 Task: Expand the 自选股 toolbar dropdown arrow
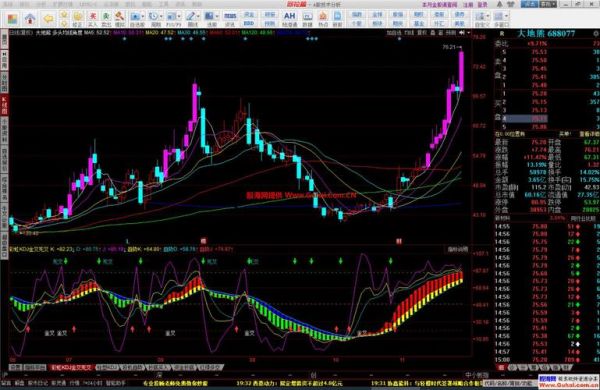click(143, 16)
